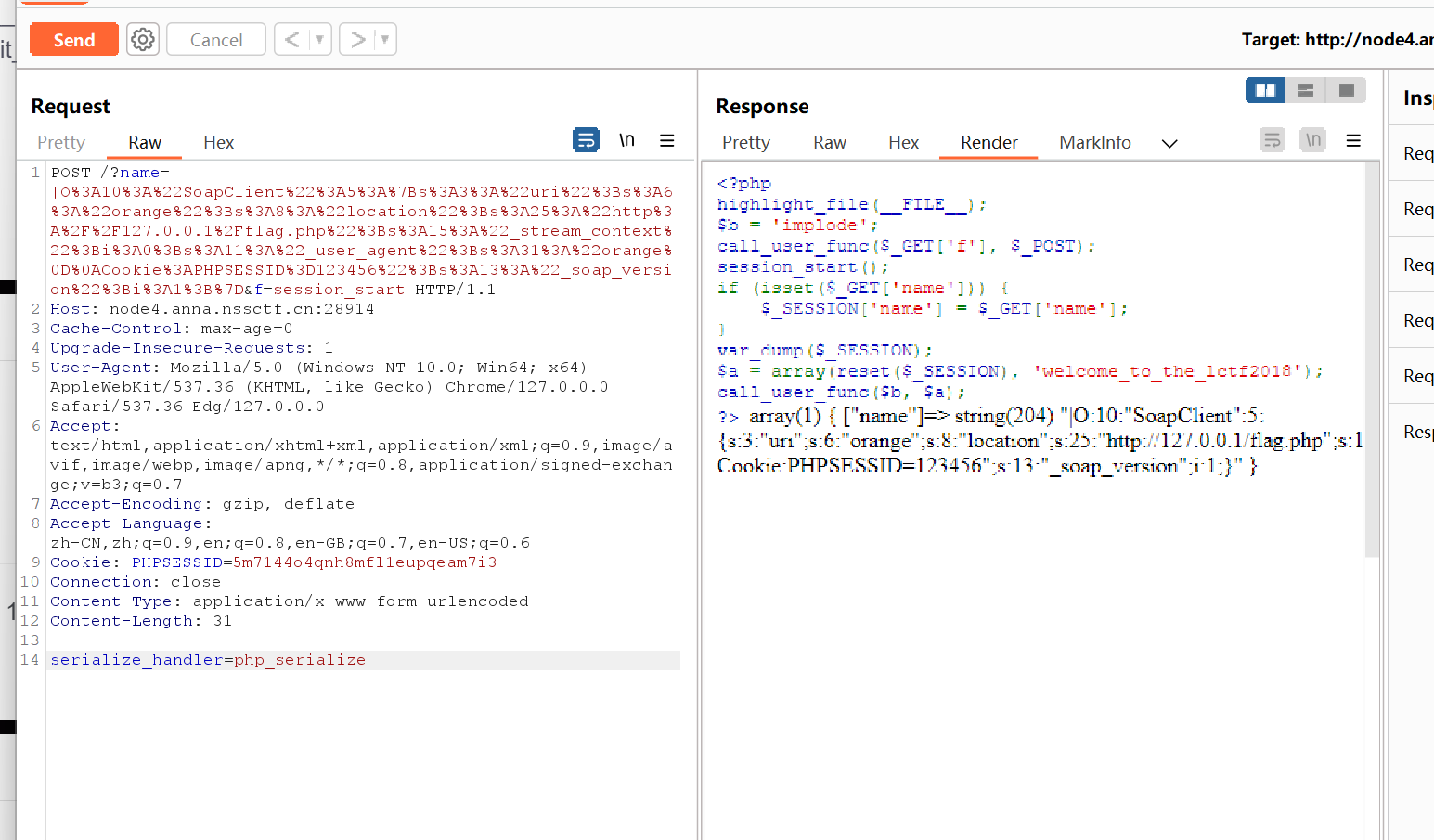1434x840 pixels.
Task: Select the Request Raw tab
Action: [x=145, y=142]
